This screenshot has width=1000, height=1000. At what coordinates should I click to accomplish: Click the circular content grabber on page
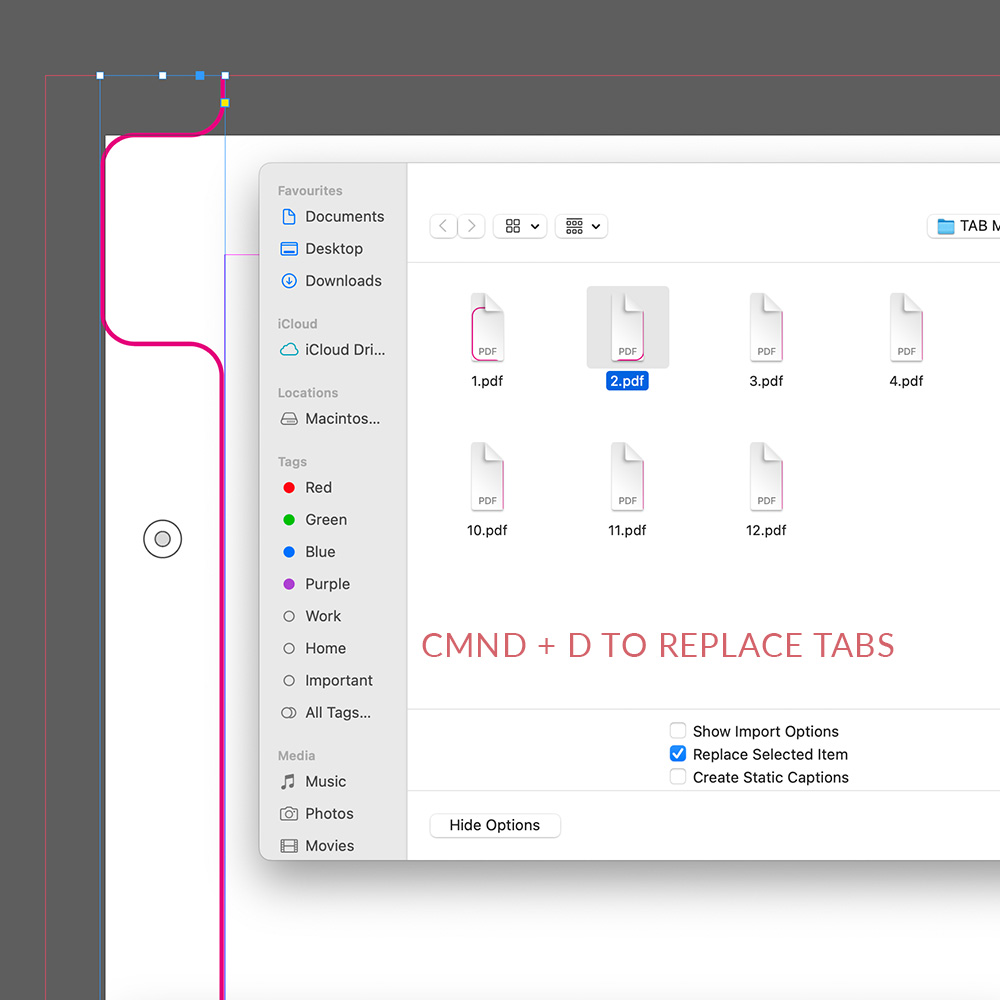(163, 539)
